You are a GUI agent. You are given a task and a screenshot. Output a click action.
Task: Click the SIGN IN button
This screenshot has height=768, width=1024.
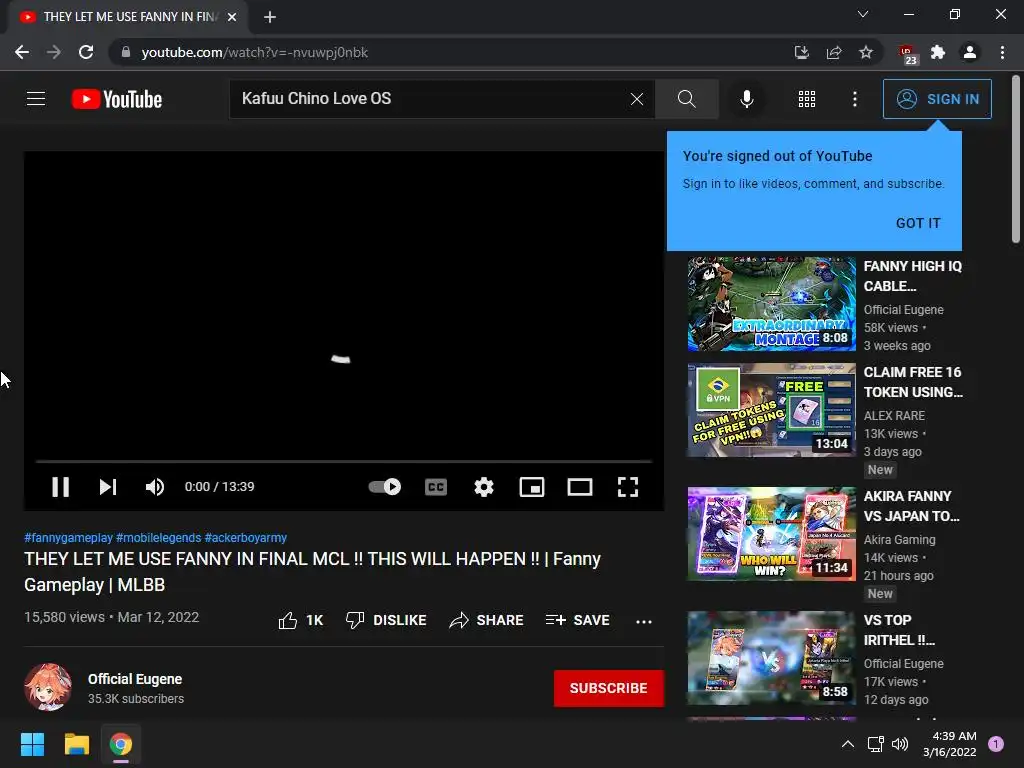click(937, 99)
